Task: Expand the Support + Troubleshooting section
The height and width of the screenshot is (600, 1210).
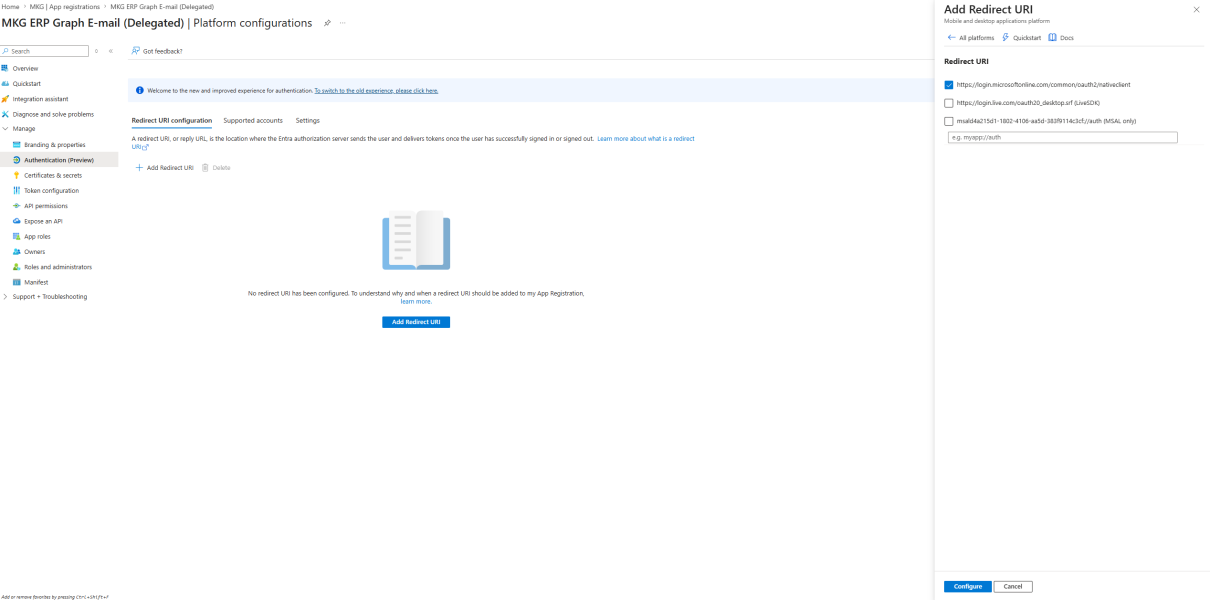Action: 5,297
